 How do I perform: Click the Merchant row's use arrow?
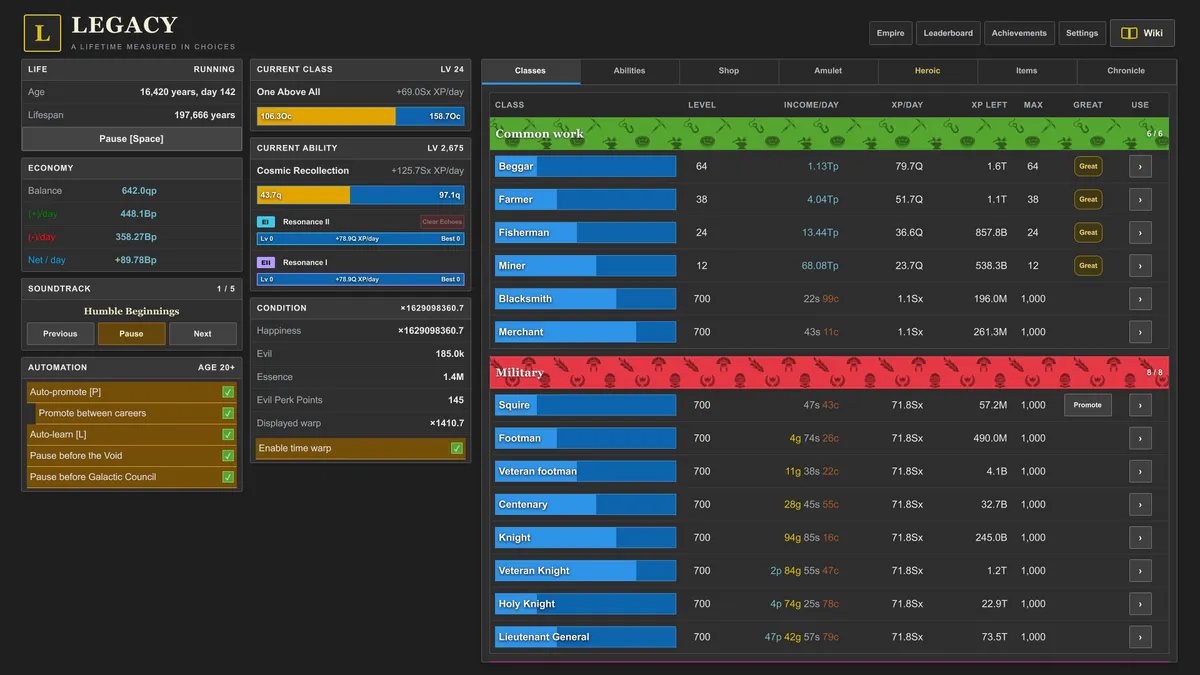(x=1140, y=332)
